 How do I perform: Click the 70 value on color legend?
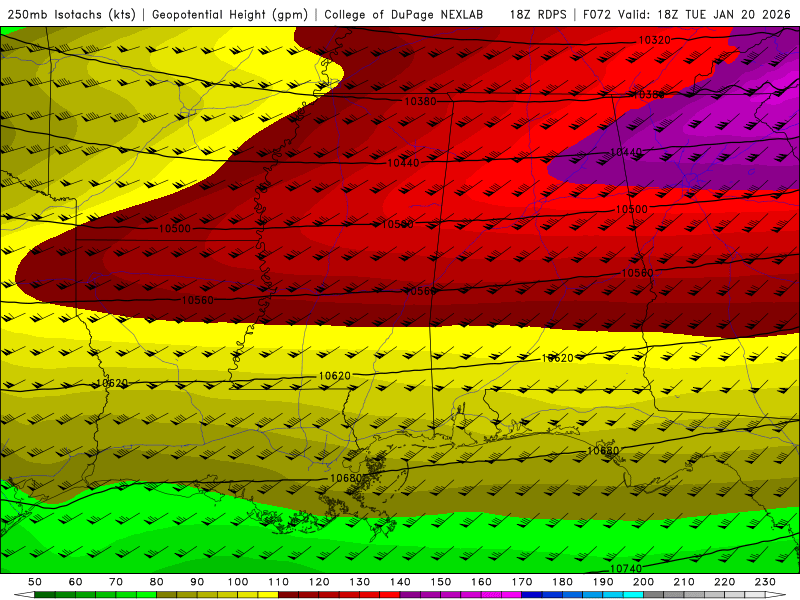116,582
